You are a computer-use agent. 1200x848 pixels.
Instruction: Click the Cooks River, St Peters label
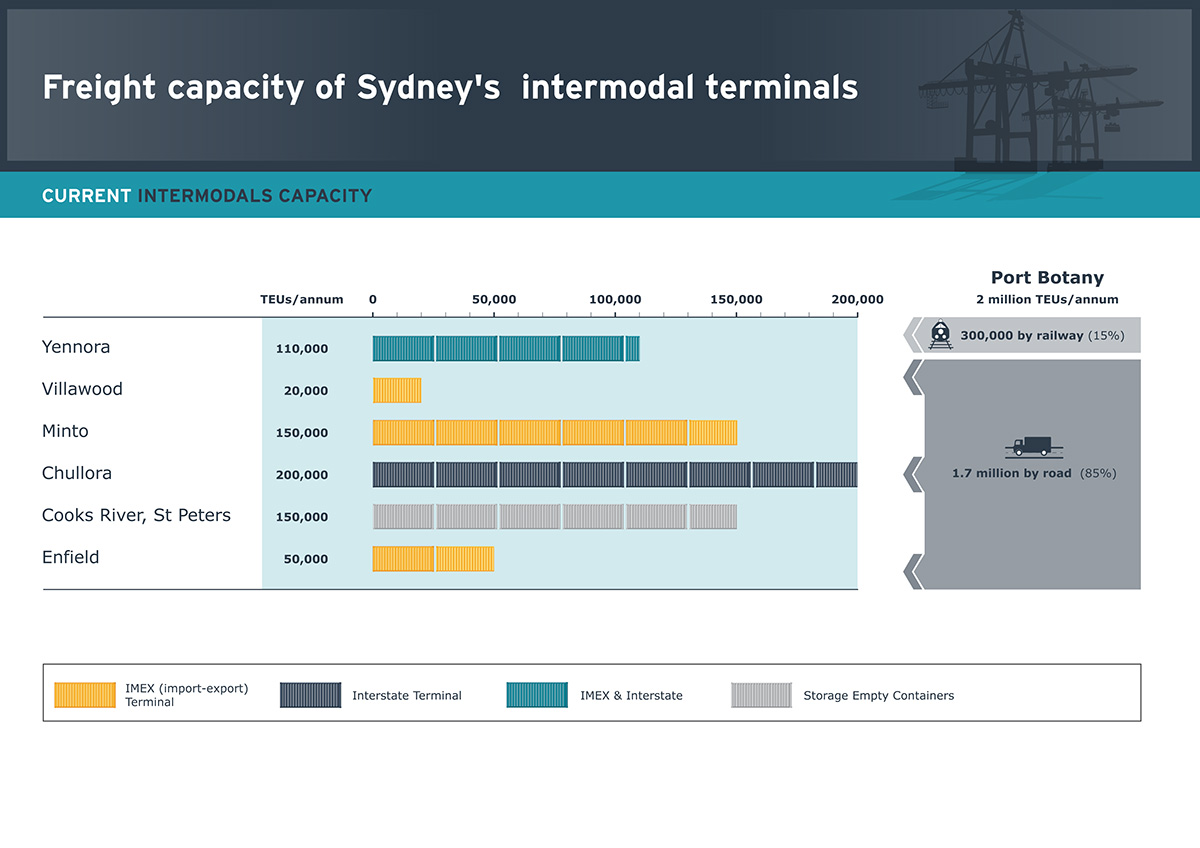(136, 515)
